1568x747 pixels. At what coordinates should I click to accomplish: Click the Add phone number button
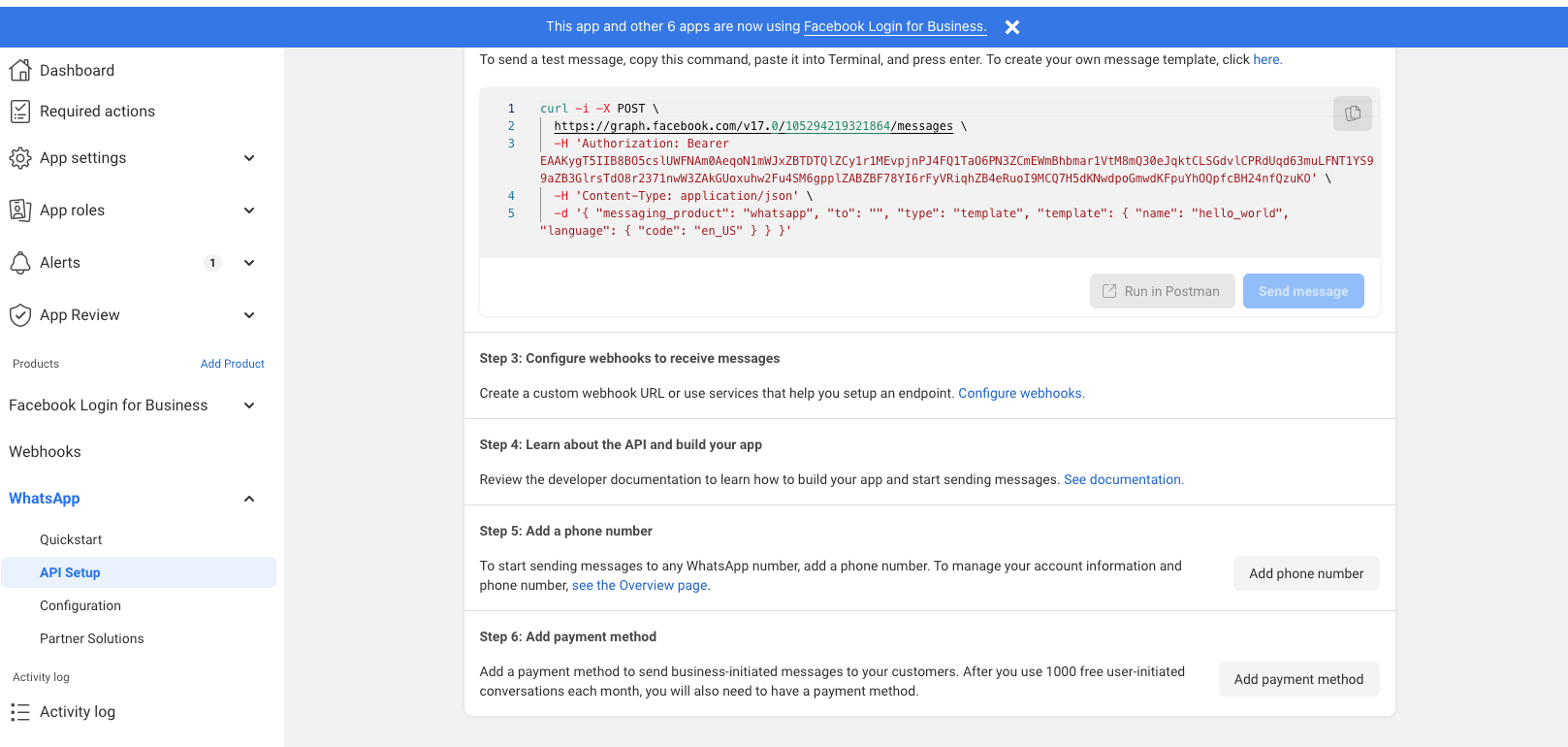[1306, 573]
